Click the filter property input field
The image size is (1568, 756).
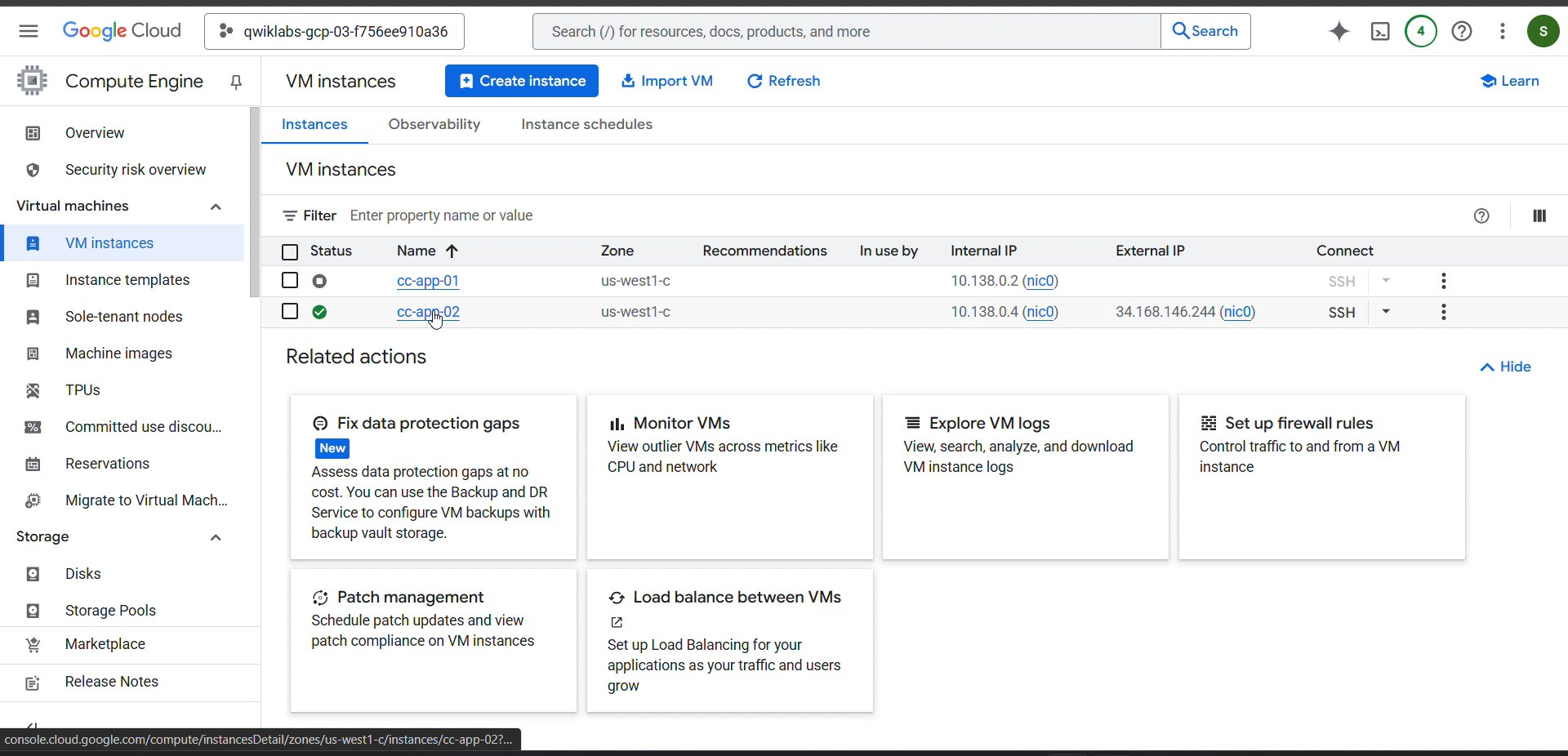point(898,216)
